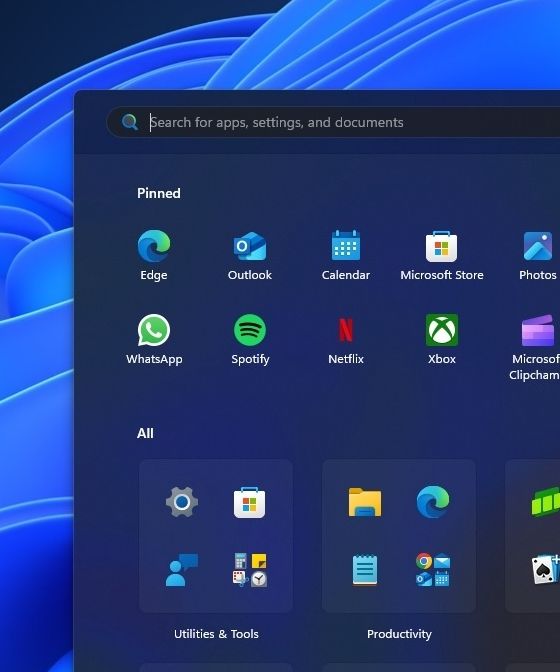
Task: Open Microsoft Store in Utilities & Tools folder
Action: click(249, 502)
